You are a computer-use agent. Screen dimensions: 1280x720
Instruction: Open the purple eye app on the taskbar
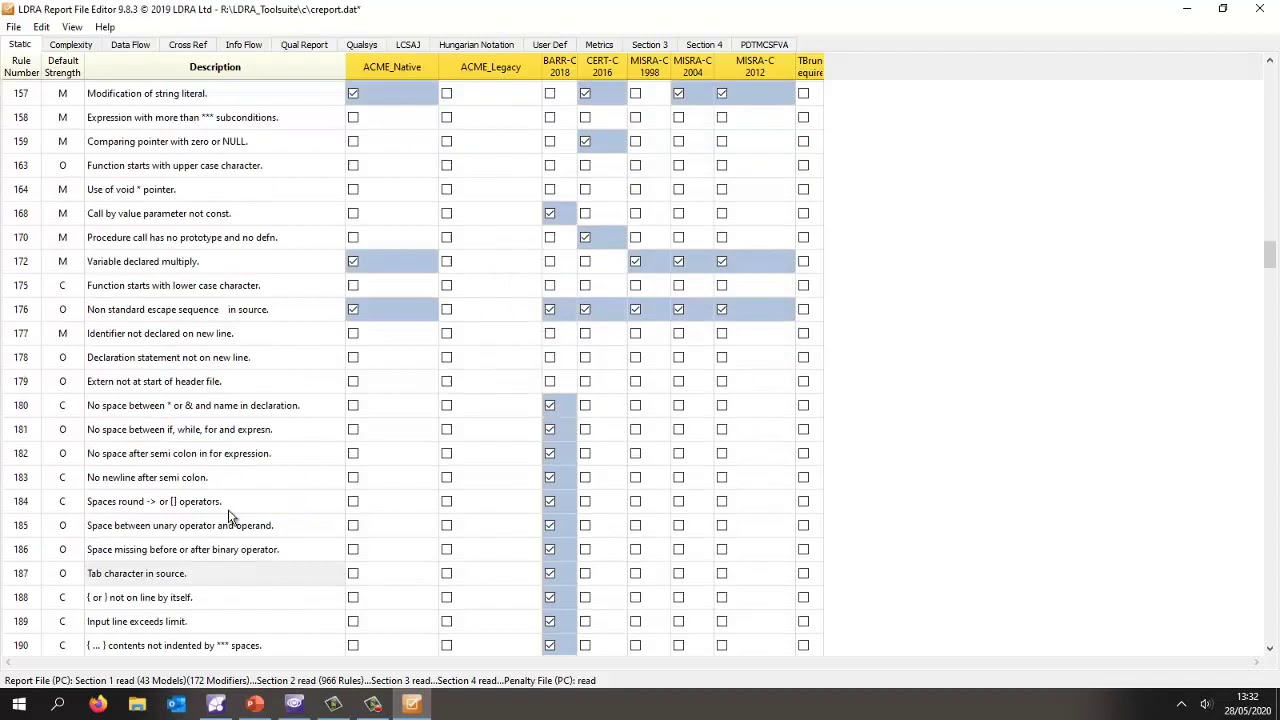[294, 704]
